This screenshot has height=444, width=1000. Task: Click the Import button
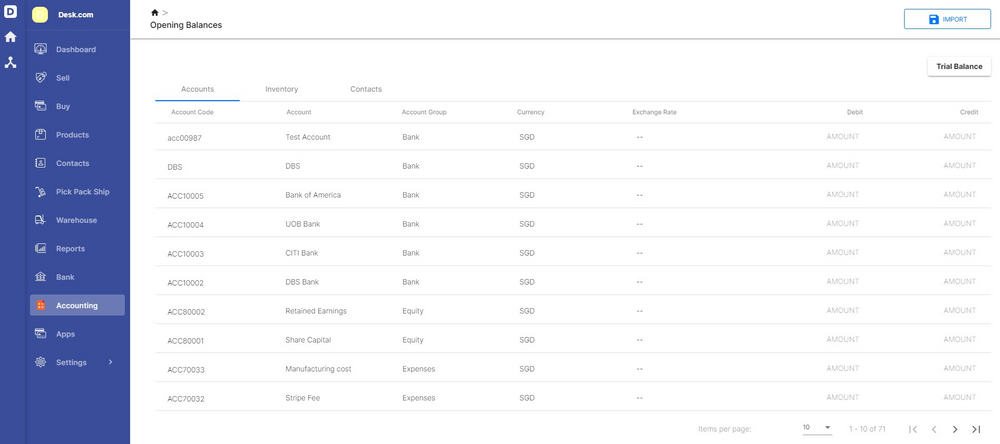point(947,19)
